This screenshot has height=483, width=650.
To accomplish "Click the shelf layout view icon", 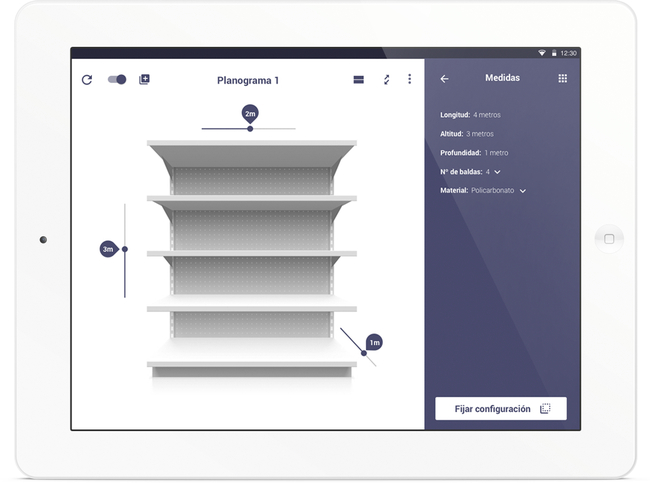I will point(359,79).
